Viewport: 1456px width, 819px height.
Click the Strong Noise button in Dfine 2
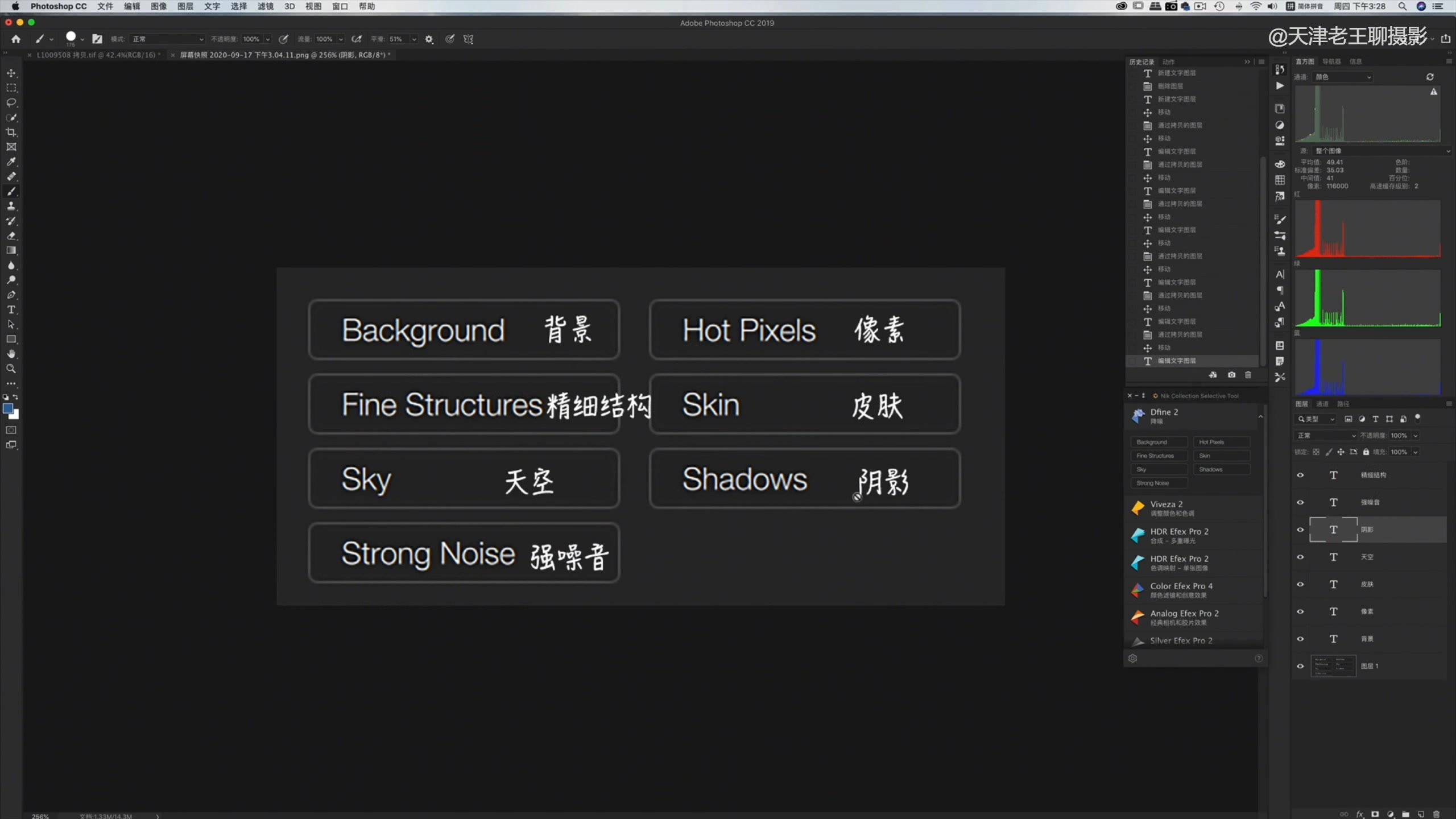point(1158,483)
